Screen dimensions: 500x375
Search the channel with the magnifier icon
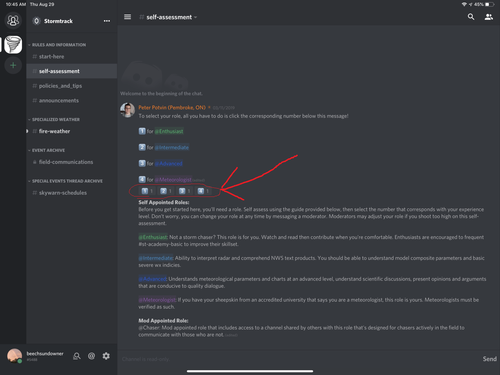click(x=471, y=17)
